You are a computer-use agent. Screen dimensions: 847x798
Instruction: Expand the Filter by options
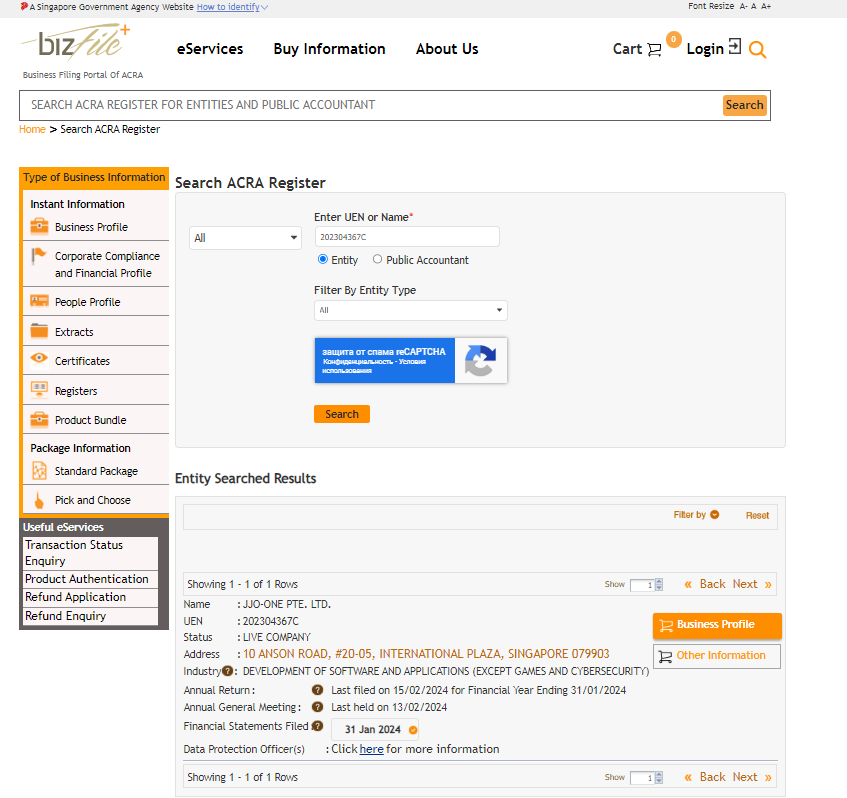pos(696,514)
